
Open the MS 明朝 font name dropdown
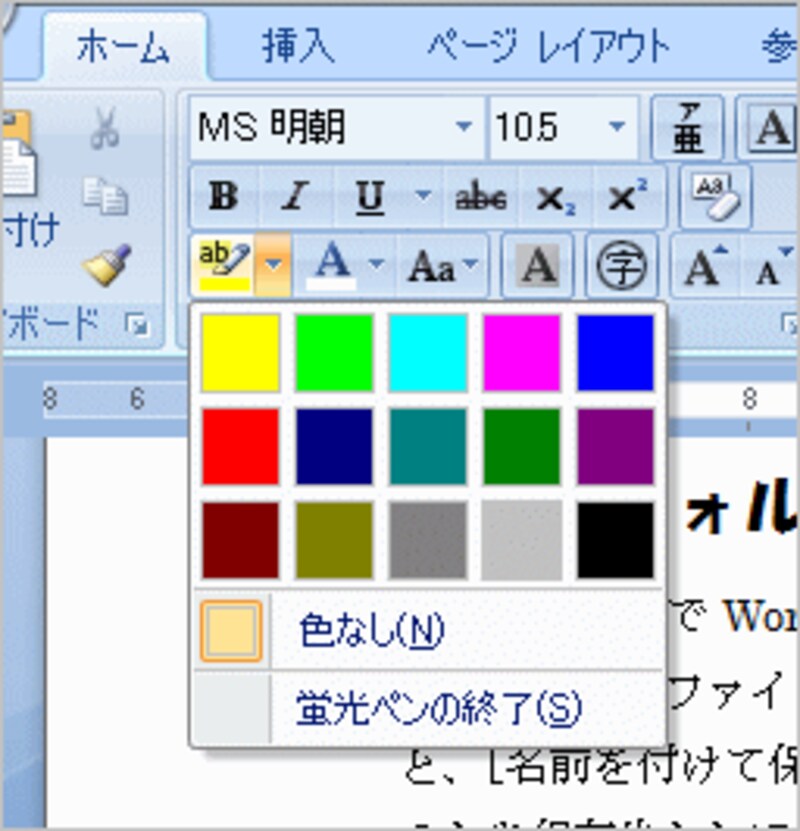tap(463, 128)
